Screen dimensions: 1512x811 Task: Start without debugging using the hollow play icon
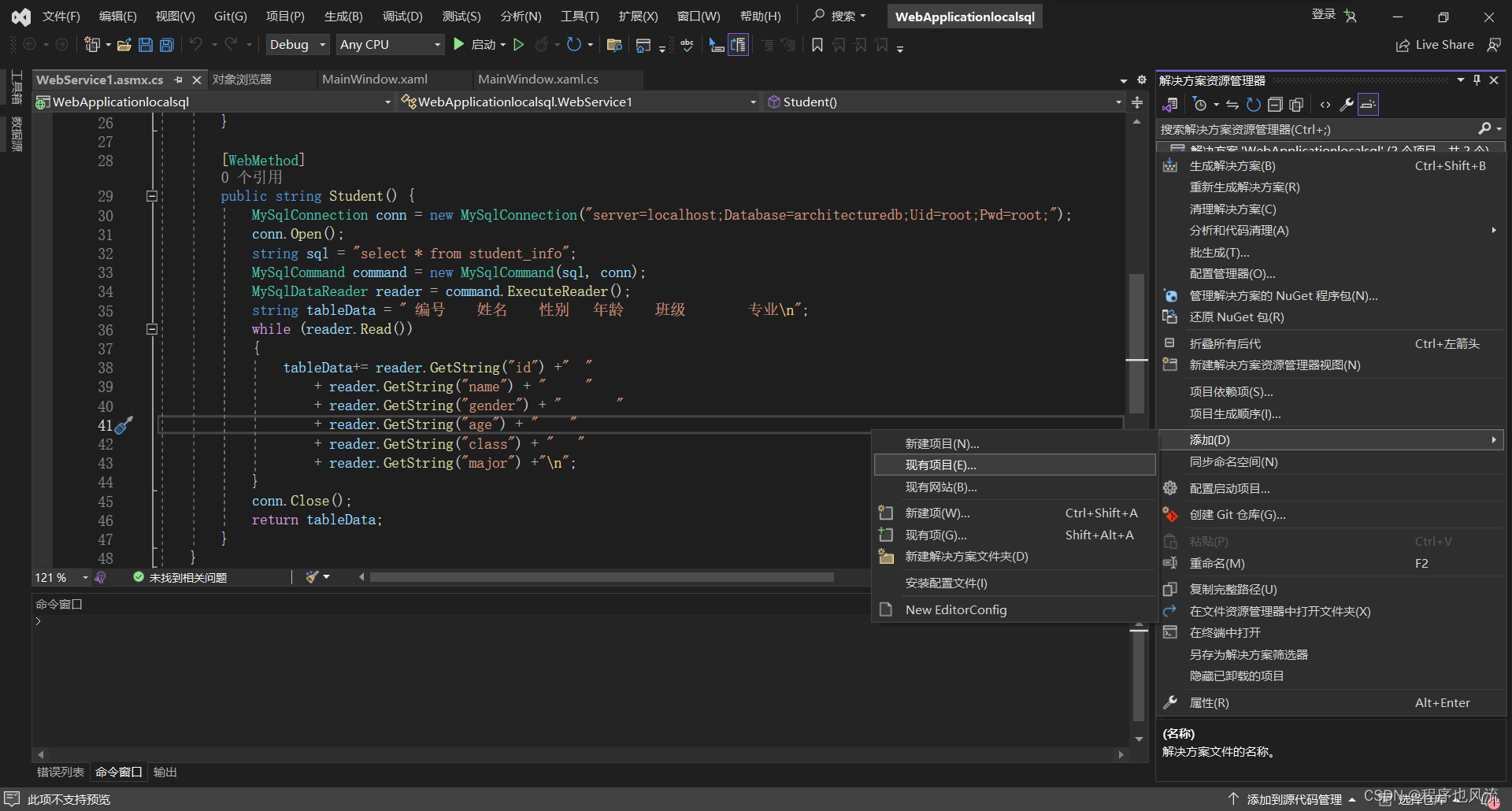tap(518, 45)
